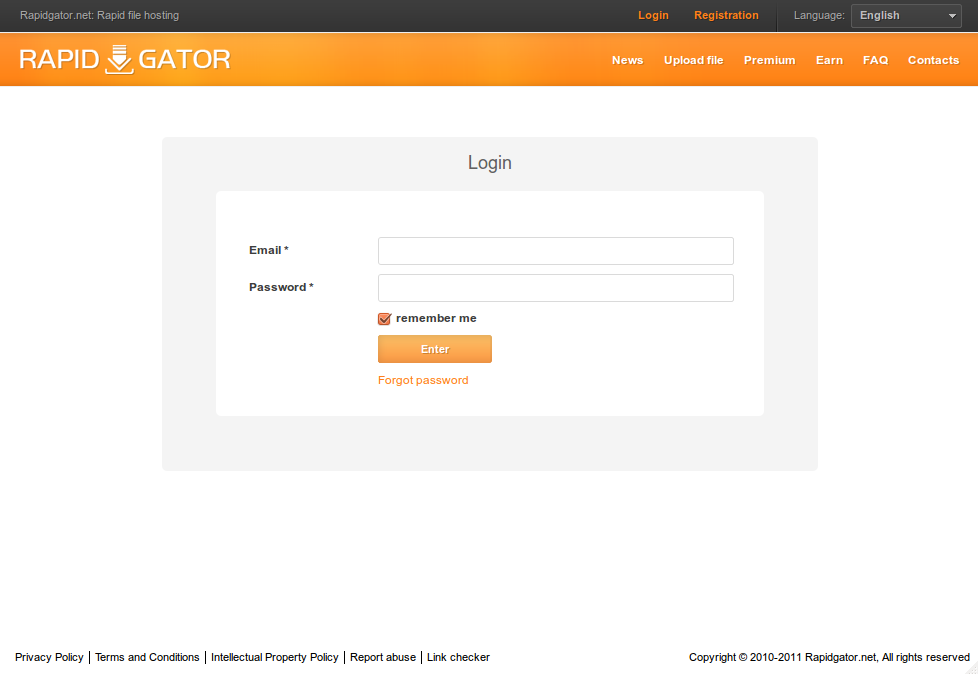Focus the Password input field
Image resolution: width=978 pixels, height=674 pixels.
[x=556, y=288]
